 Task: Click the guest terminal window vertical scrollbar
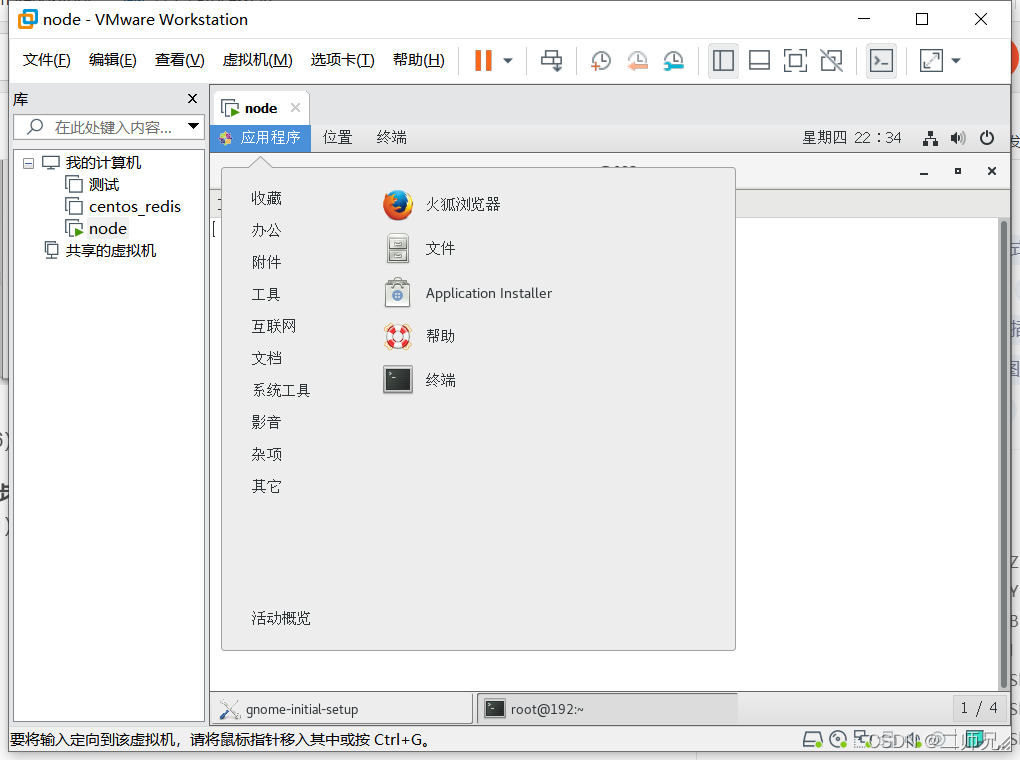tap(1004, 454)
